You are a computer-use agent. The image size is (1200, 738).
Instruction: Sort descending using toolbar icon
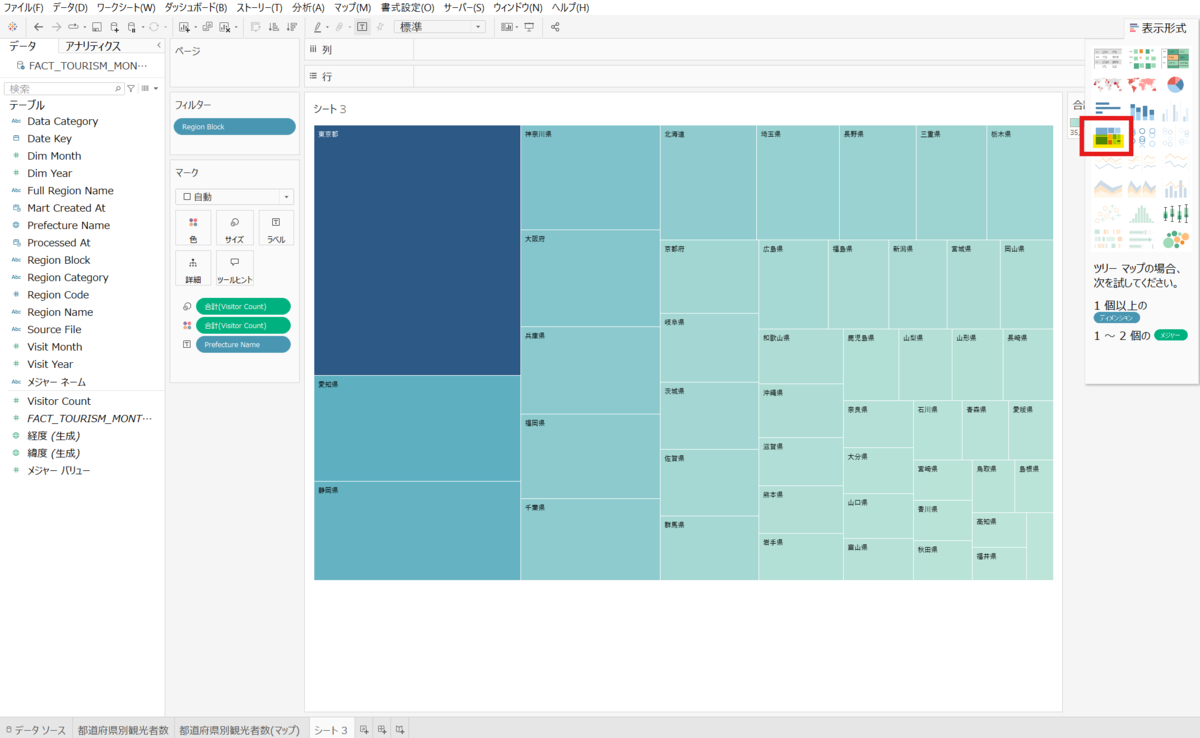[x=291, y=27]
